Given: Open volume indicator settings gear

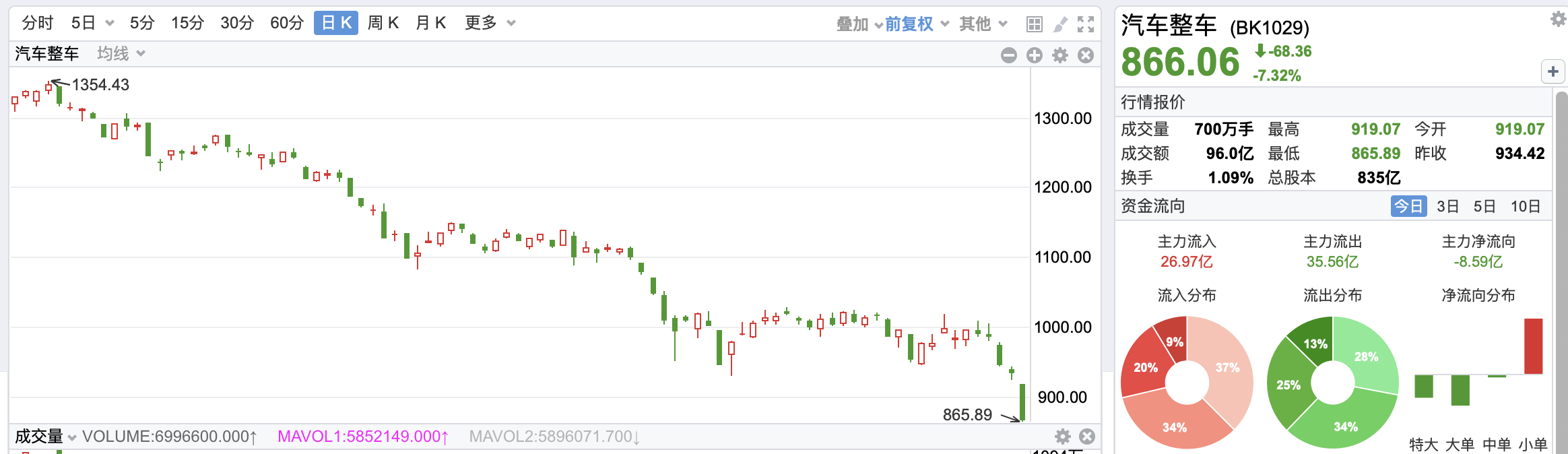Looking at the screenshot, I should 1063,436.
